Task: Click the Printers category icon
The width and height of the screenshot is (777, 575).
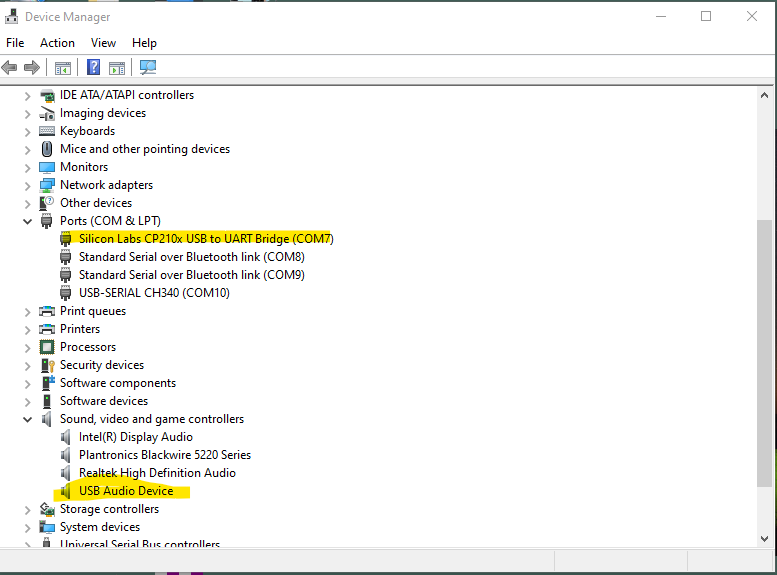Action: click(x=47, y=329)
